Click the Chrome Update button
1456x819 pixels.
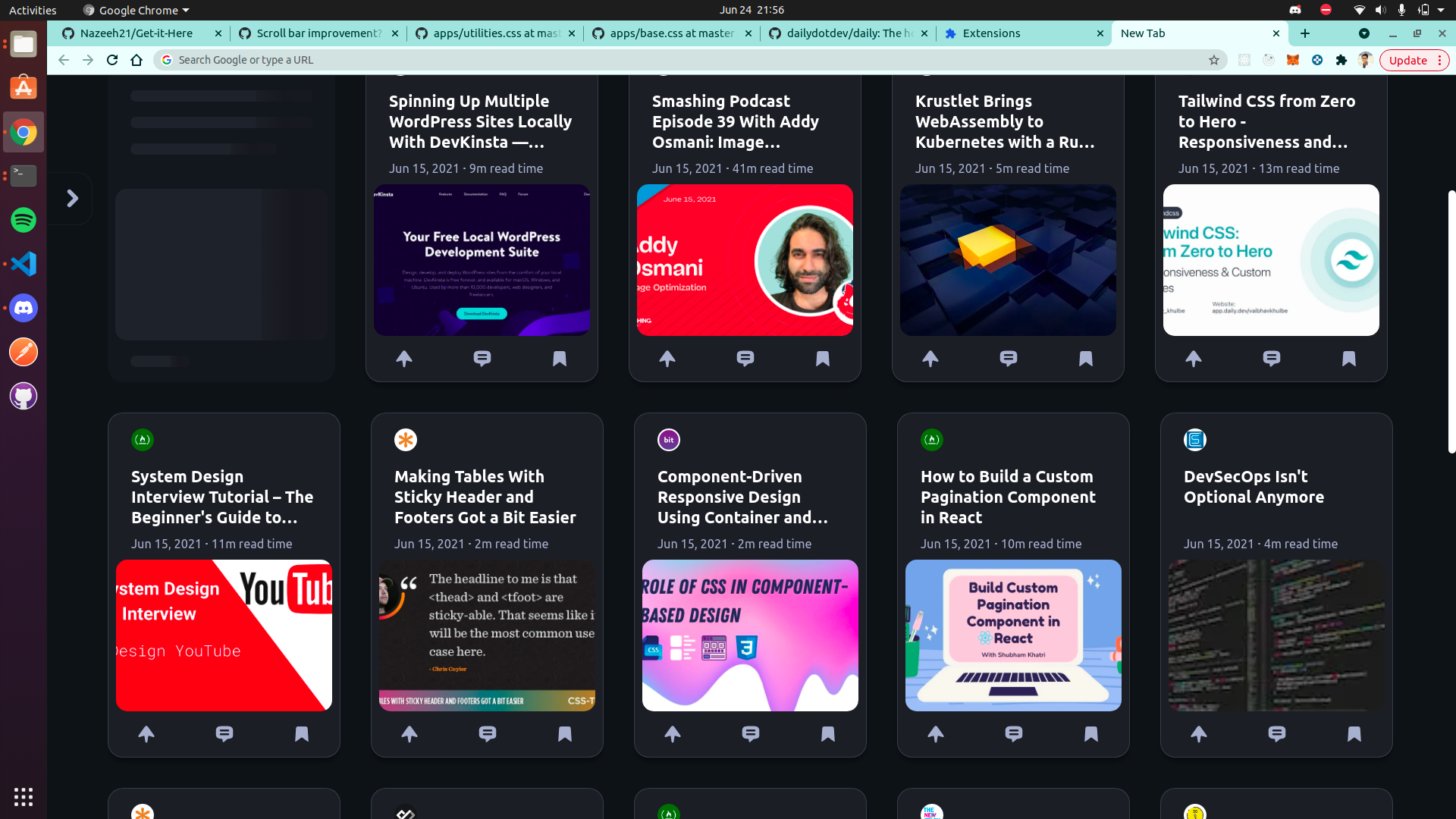coord(1408,60)
